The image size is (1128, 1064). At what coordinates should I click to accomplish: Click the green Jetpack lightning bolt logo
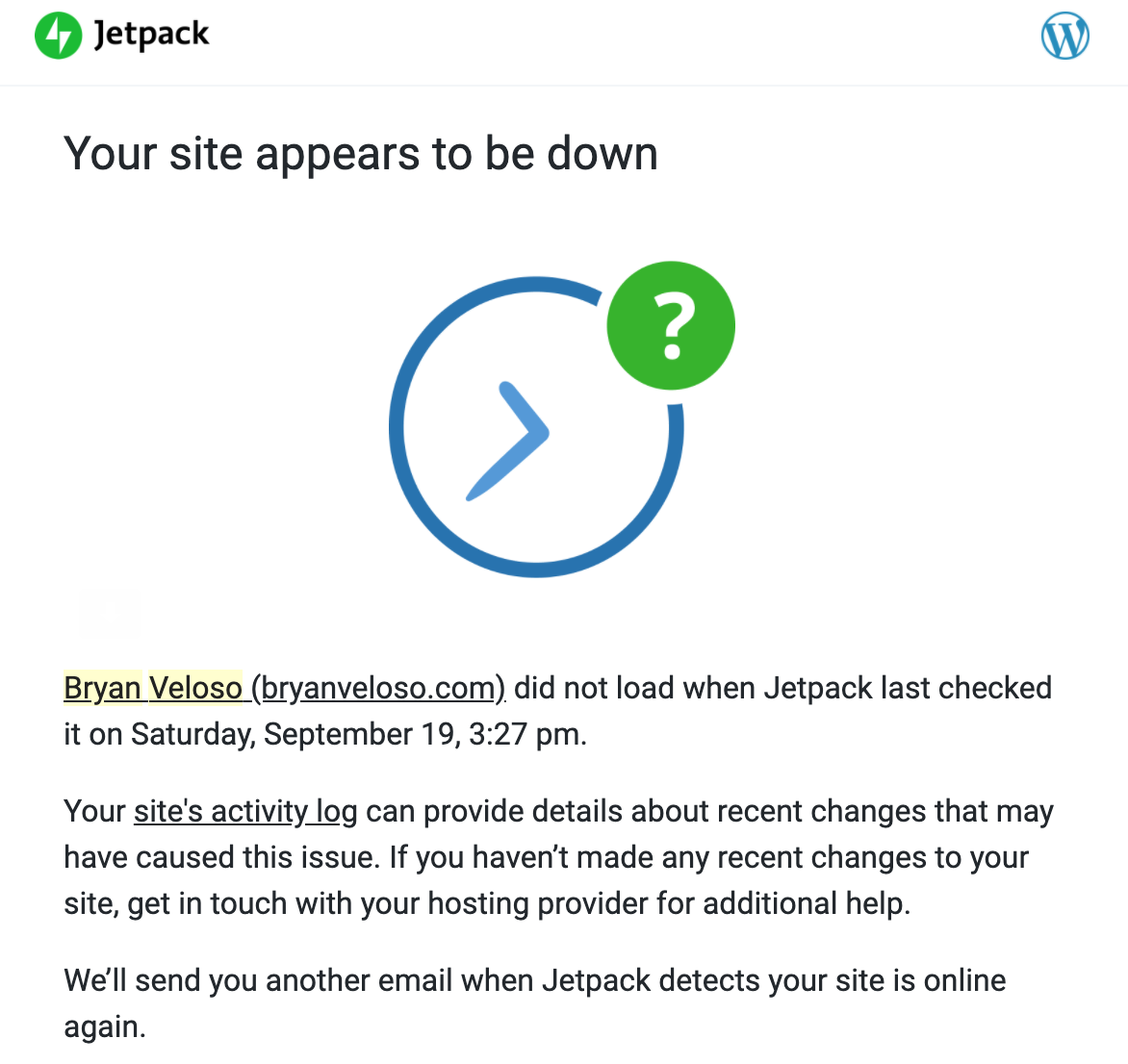click(x=59, y=36)
